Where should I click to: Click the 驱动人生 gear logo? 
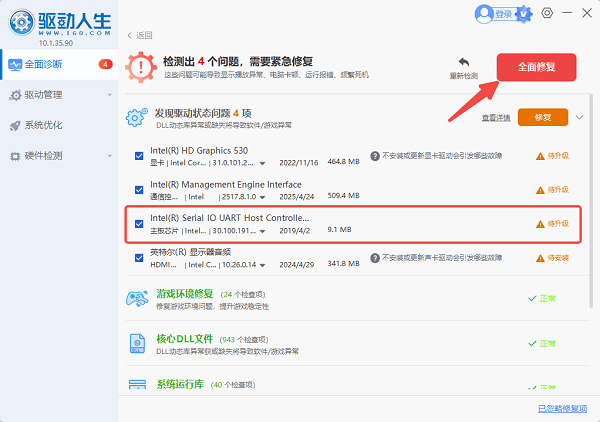pos(21,22)
